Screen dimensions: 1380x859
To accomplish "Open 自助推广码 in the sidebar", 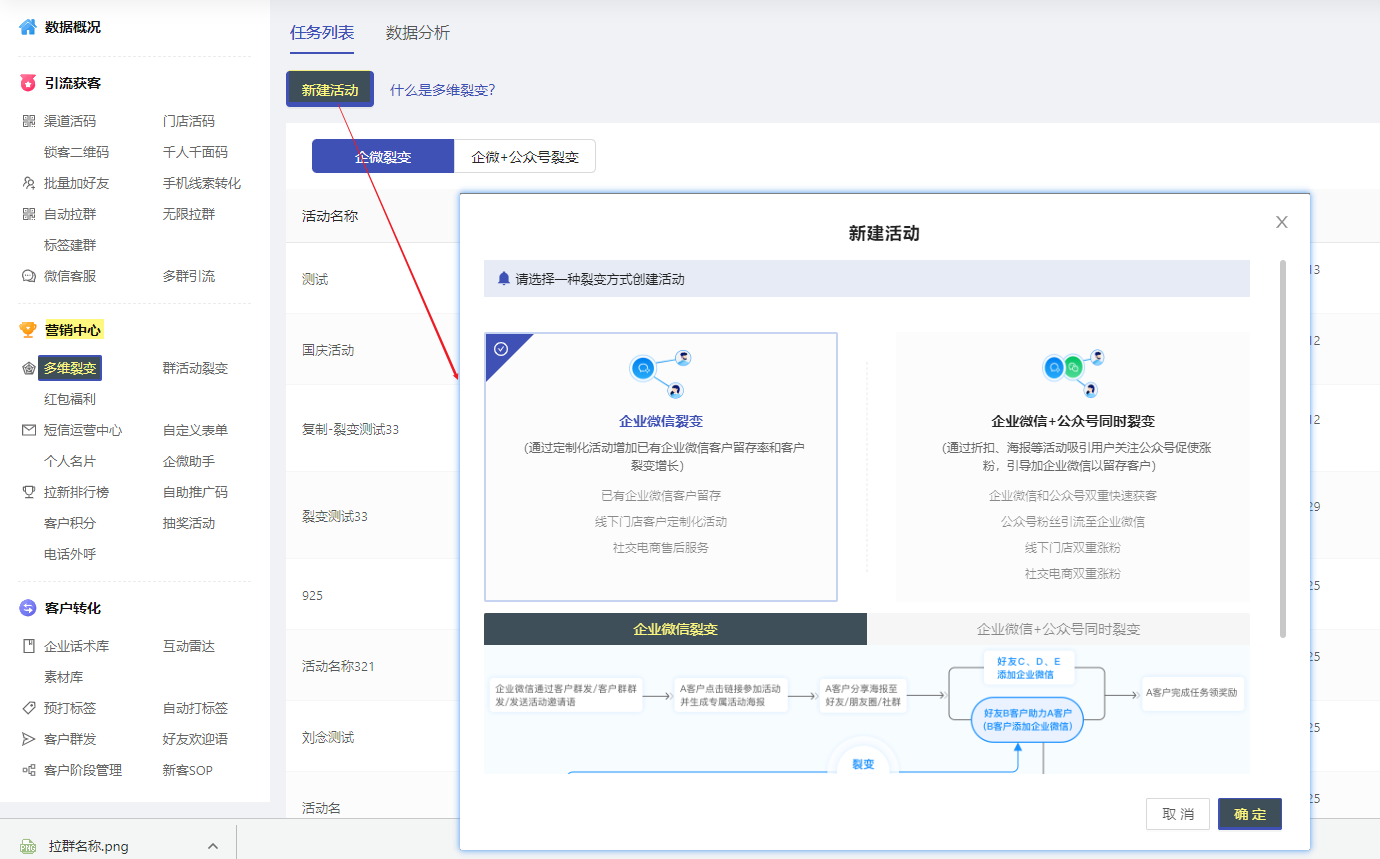I will tap(195, 492).
